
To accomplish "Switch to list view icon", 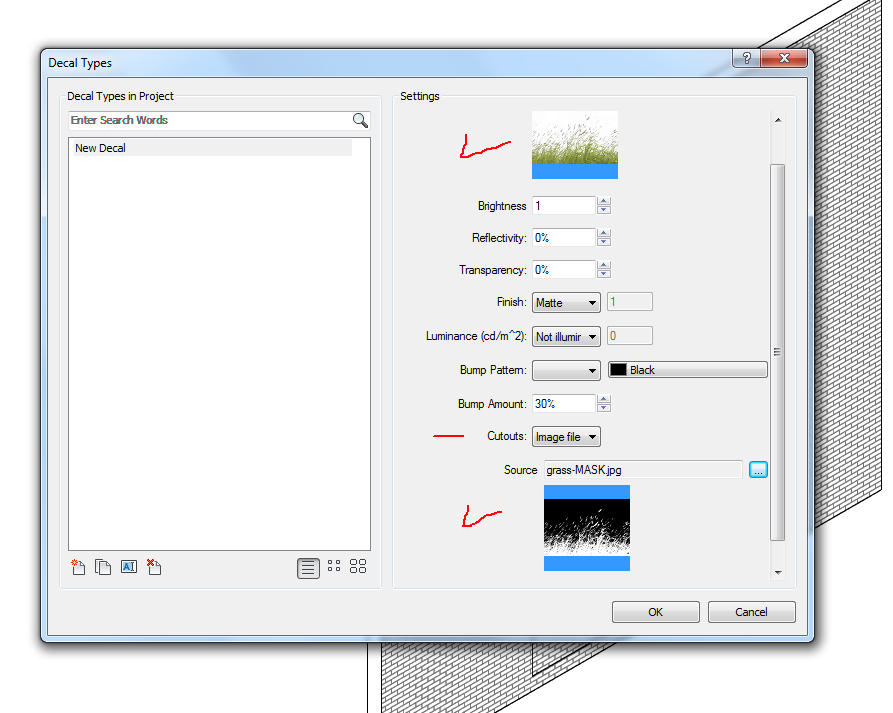I will [x=308, y=568].
